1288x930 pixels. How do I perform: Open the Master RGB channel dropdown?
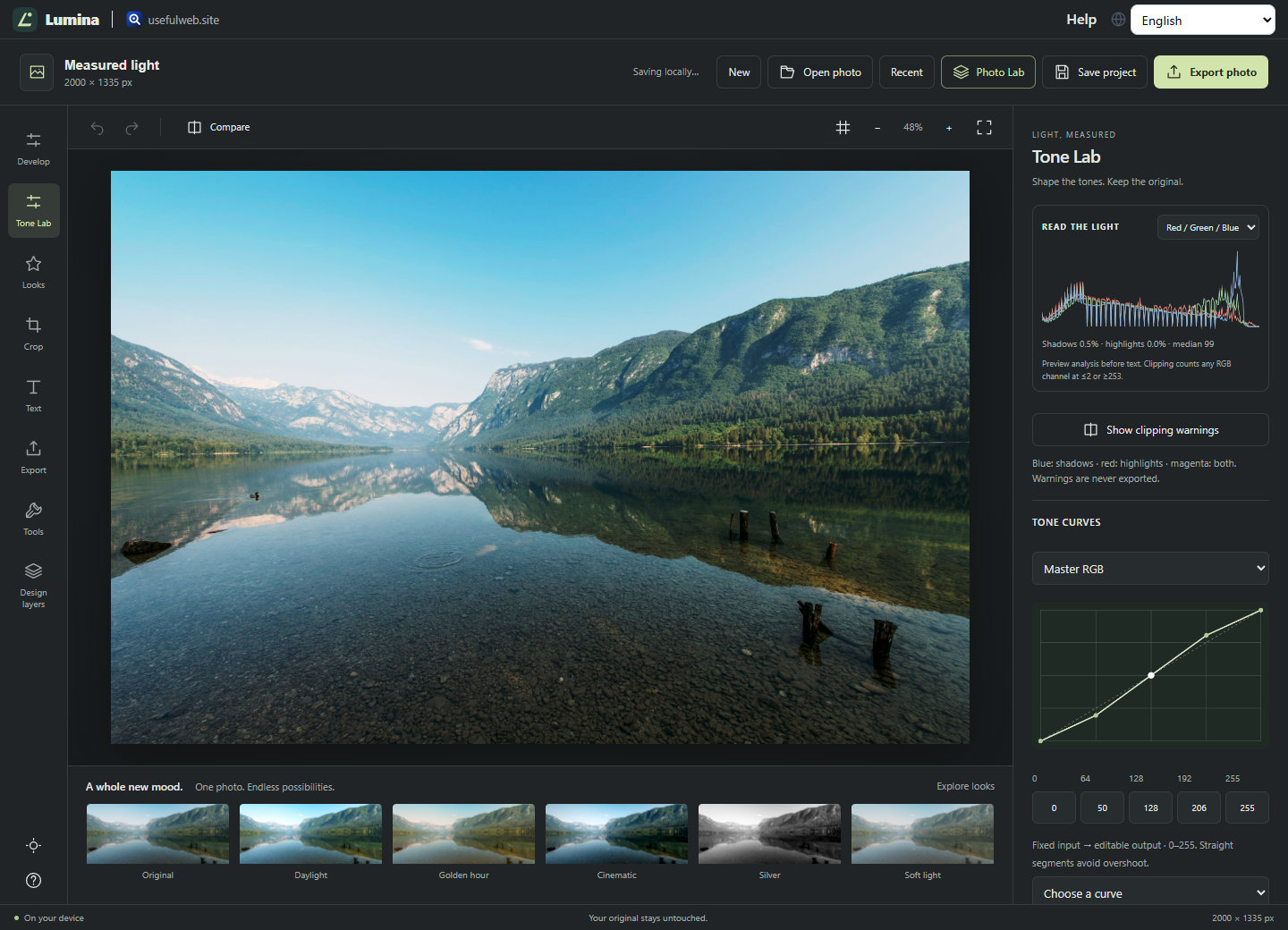(1150, 569)
